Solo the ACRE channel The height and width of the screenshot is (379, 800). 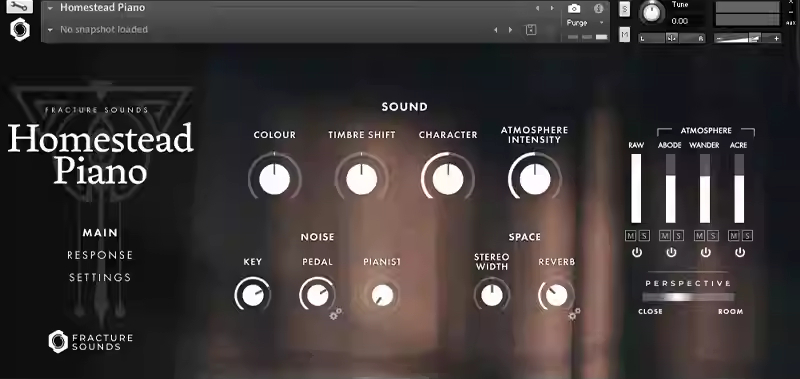[746, 236]
